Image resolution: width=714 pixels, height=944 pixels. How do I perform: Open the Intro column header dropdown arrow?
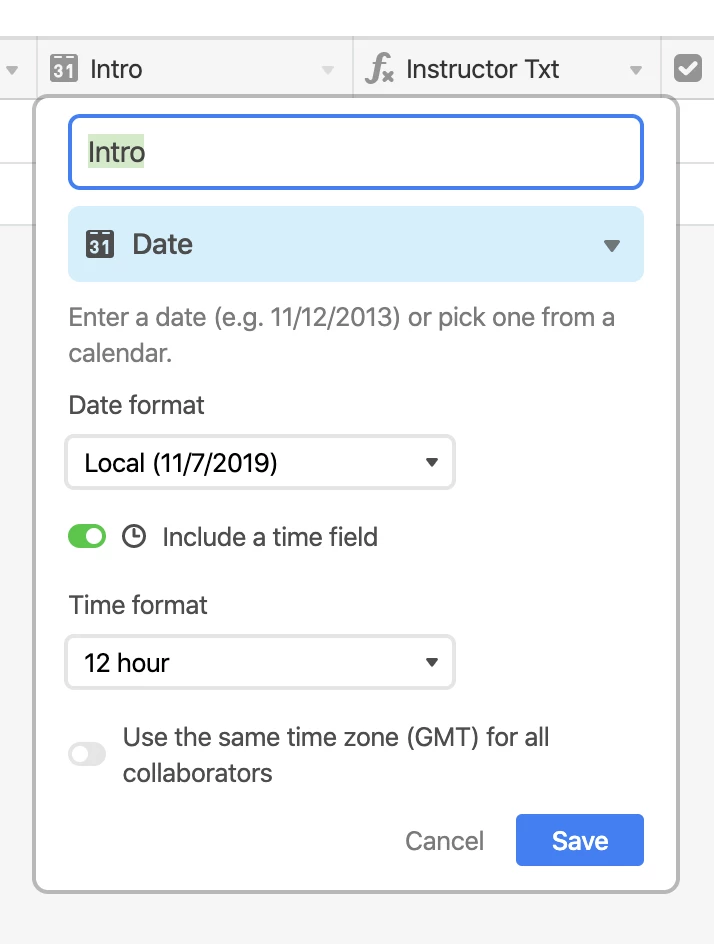[x=327, y=71]
